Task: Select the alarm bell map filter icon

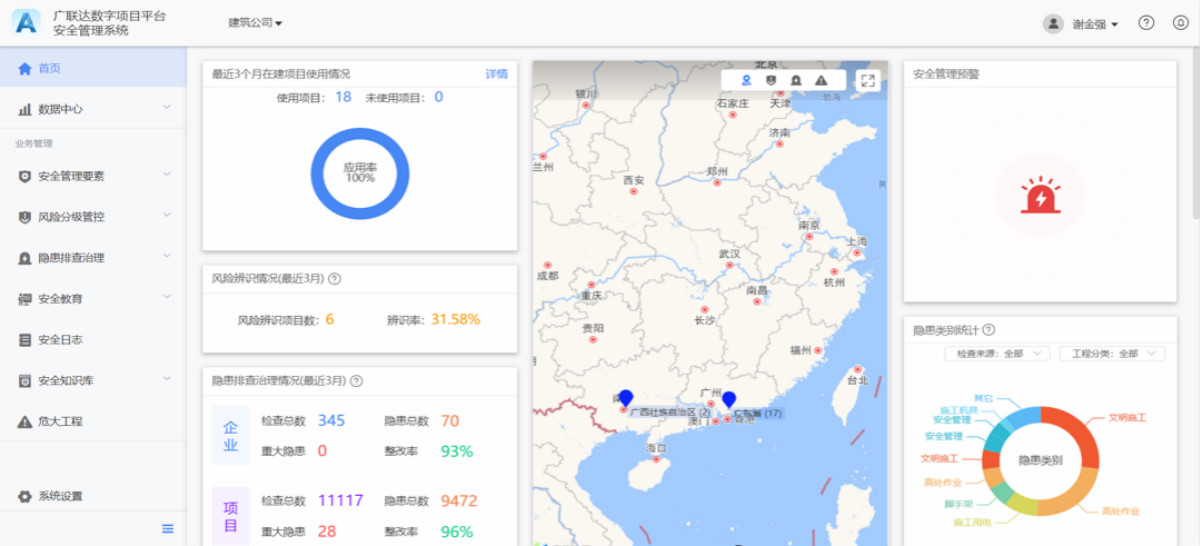Action: [x=796, y=81]
